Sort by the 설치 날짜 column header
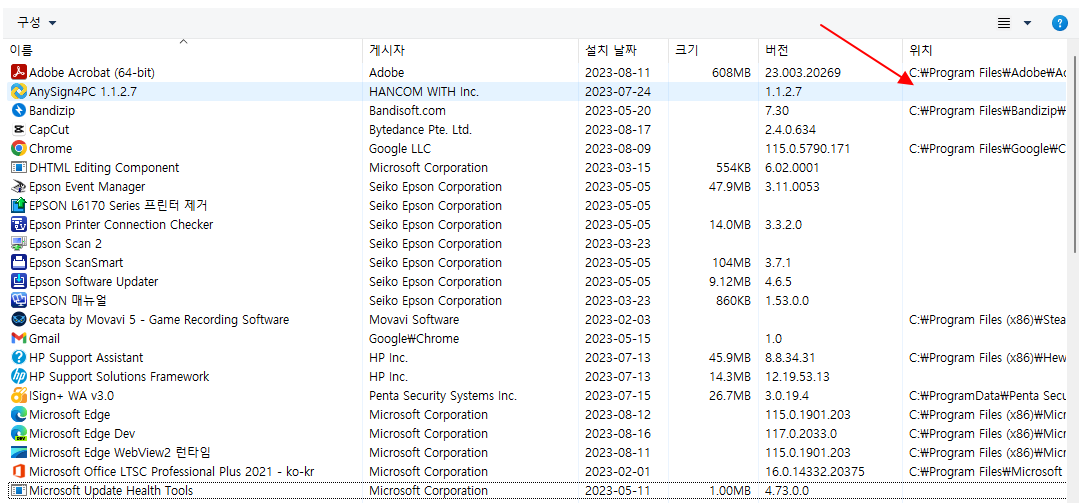 point(623,50)
